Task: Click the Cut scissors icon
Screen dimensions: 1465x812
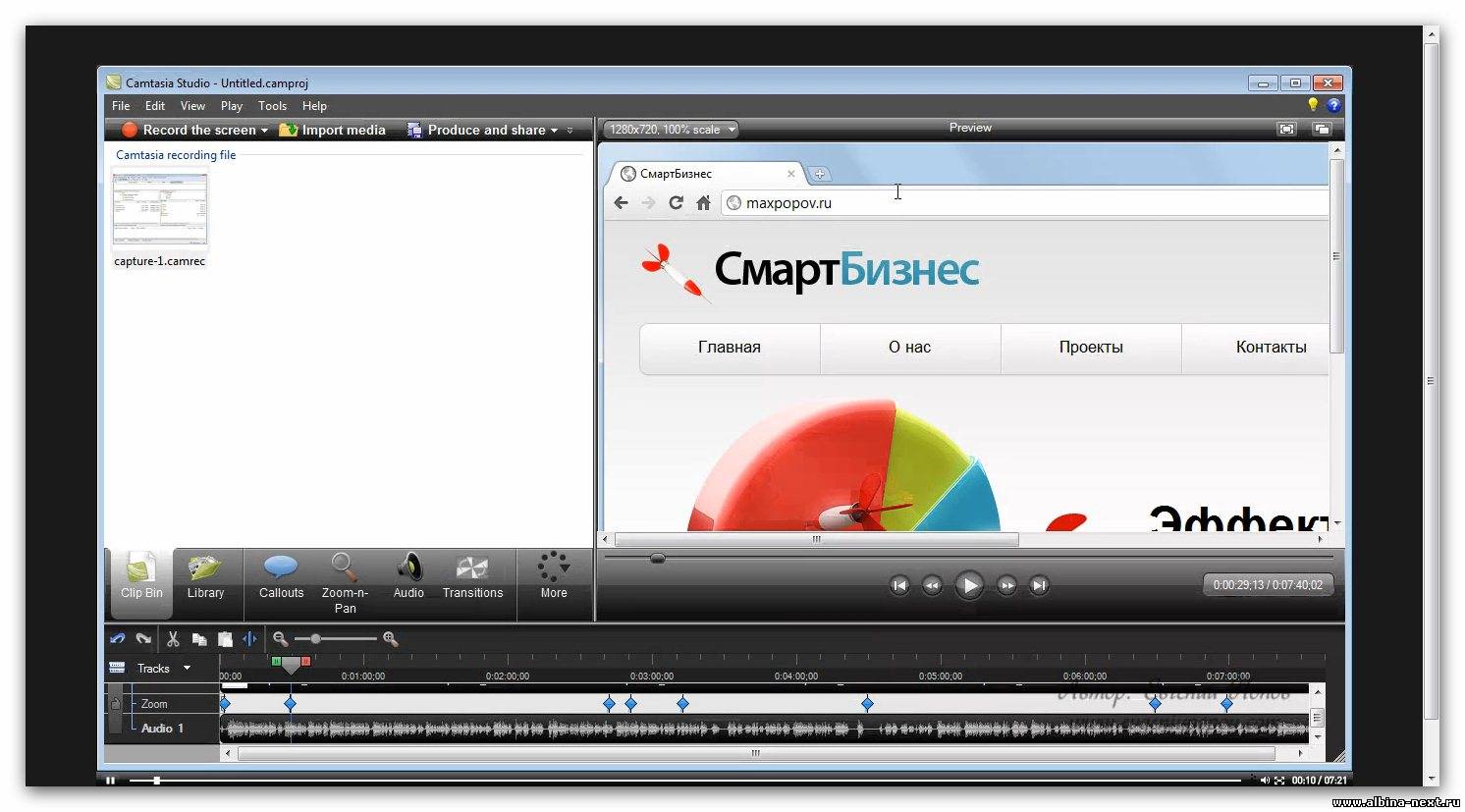Action: pos(173,639)
